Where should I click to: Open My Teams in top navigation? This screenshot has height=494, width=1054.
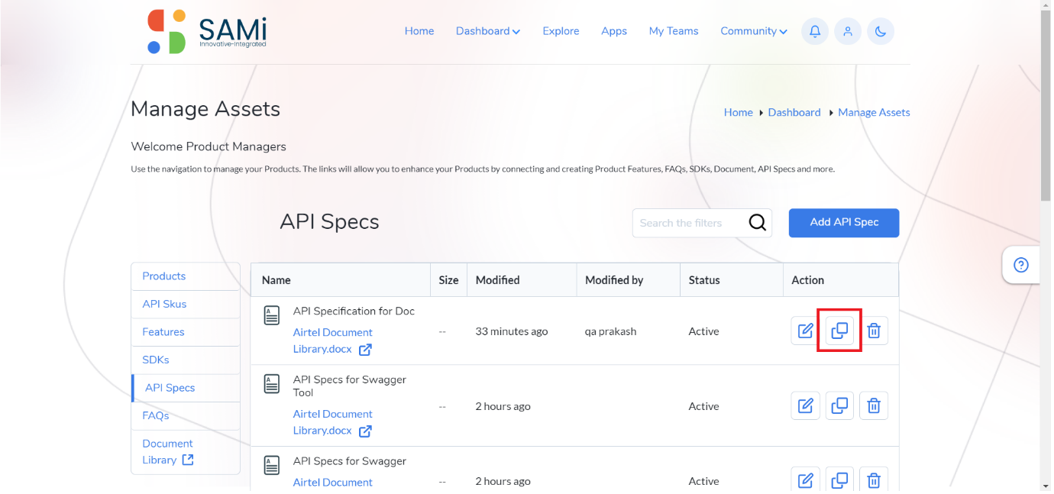(674, 31)
